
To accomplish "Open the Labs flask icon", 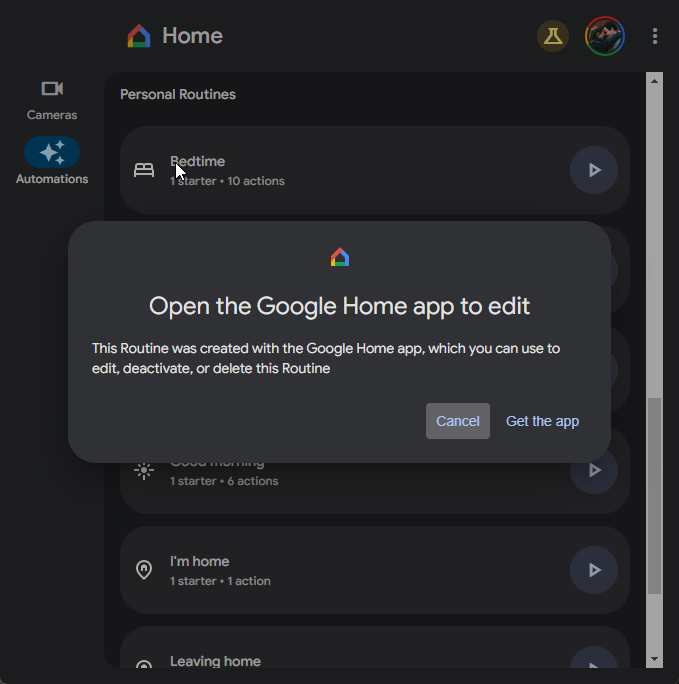I will tap(553, 37).
